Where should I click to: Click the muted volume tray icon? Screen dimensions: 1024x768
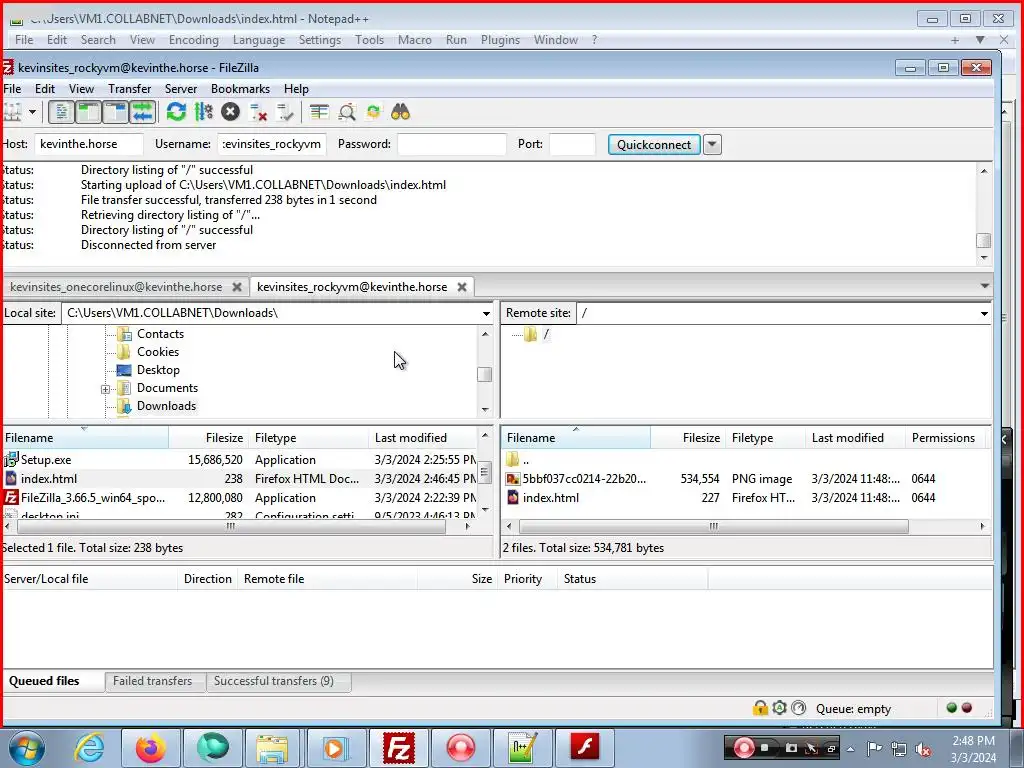tap(922, 749)
